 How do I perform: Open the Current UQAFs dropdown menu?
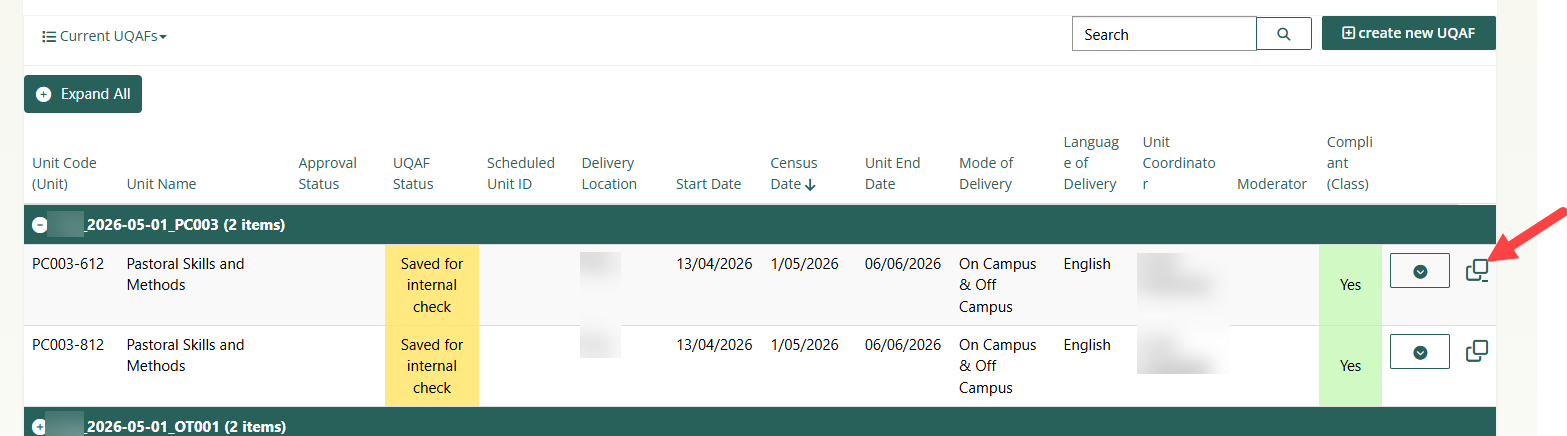coord(105,36)
